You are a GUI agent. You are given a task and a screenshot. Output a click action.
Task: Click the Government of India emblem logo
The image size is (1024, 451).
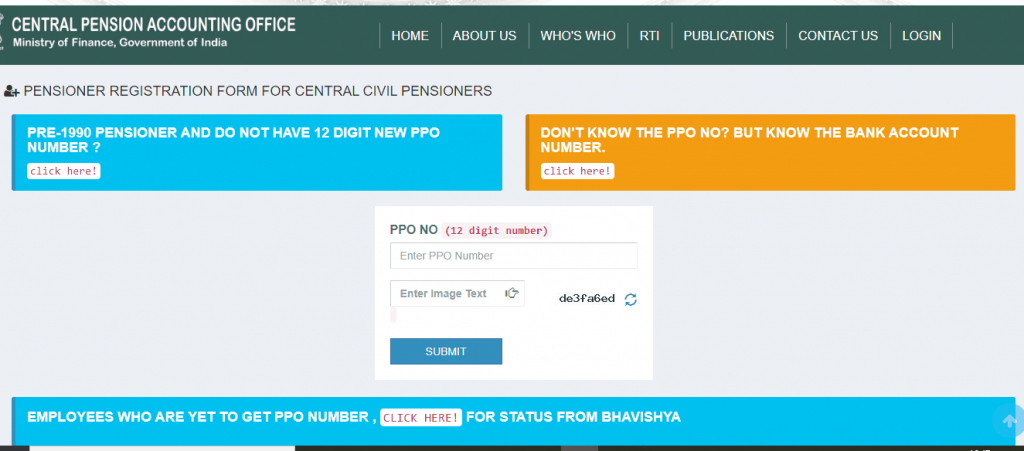[5, 30]
